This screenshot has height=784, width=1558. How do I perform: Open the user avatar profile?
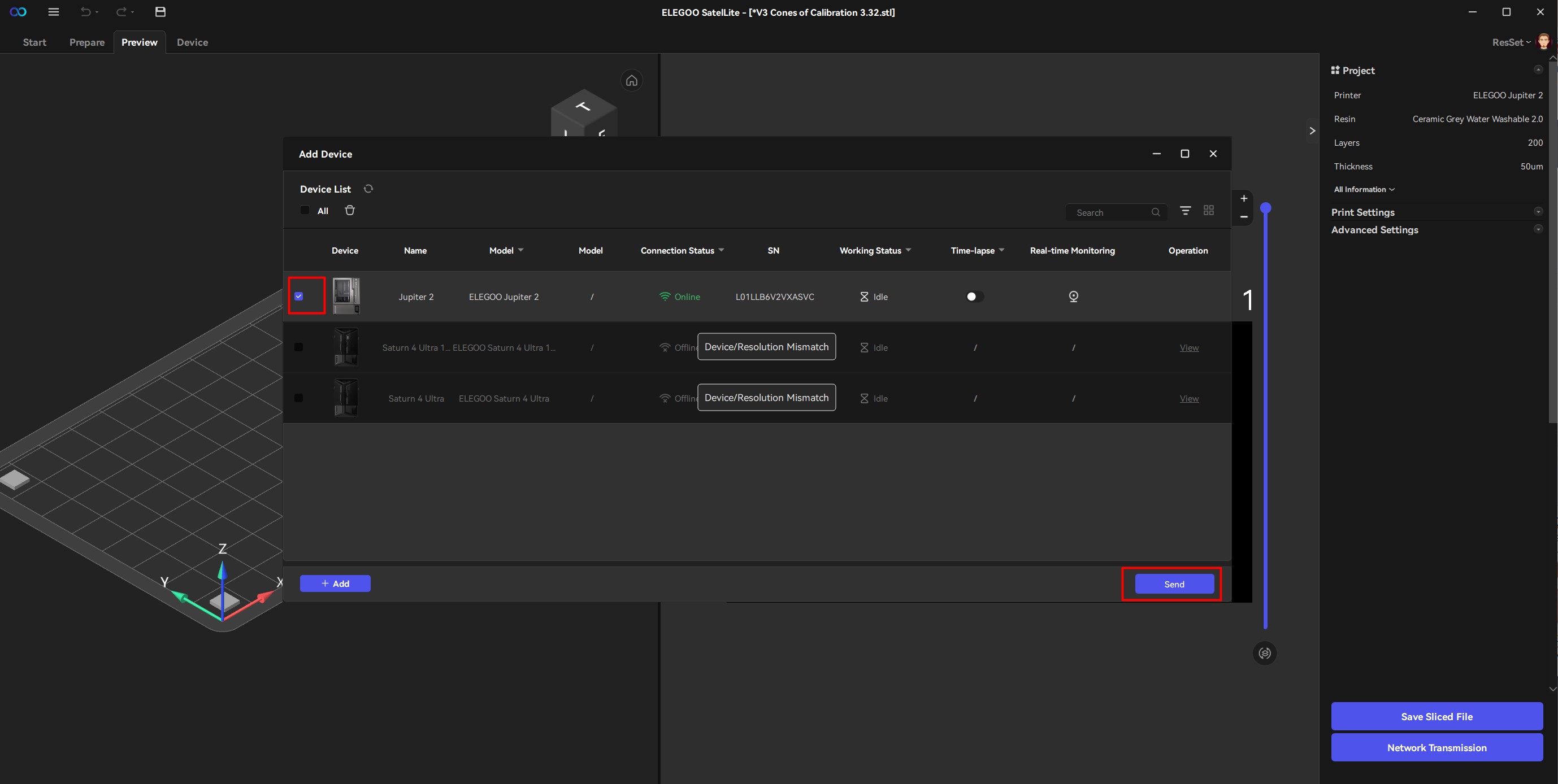tap(1544, 42)
